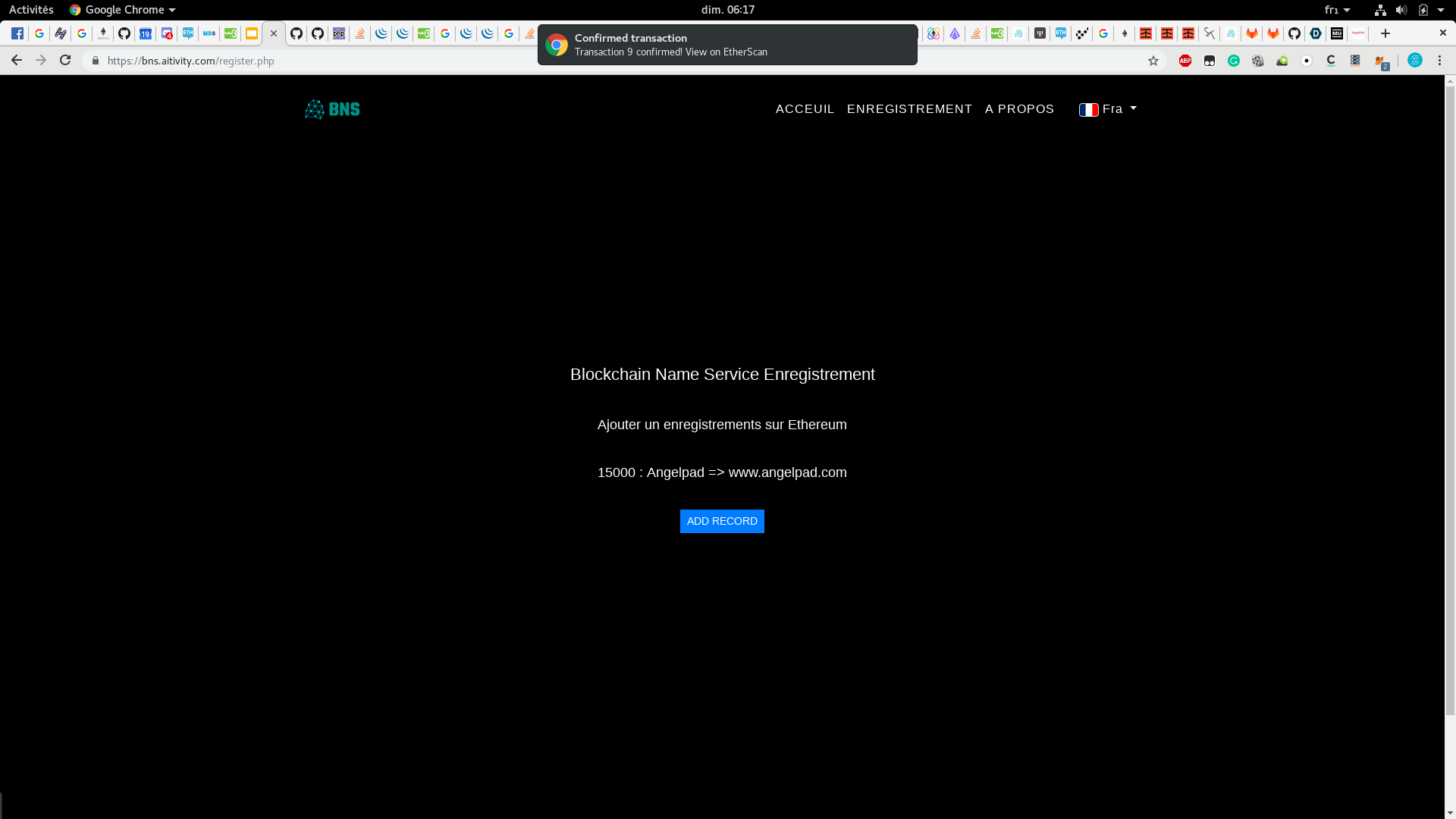The width and height of the screenshot is (1456, 819).
Task: Bookmark this page with the star
Action: pos(1153,61)
